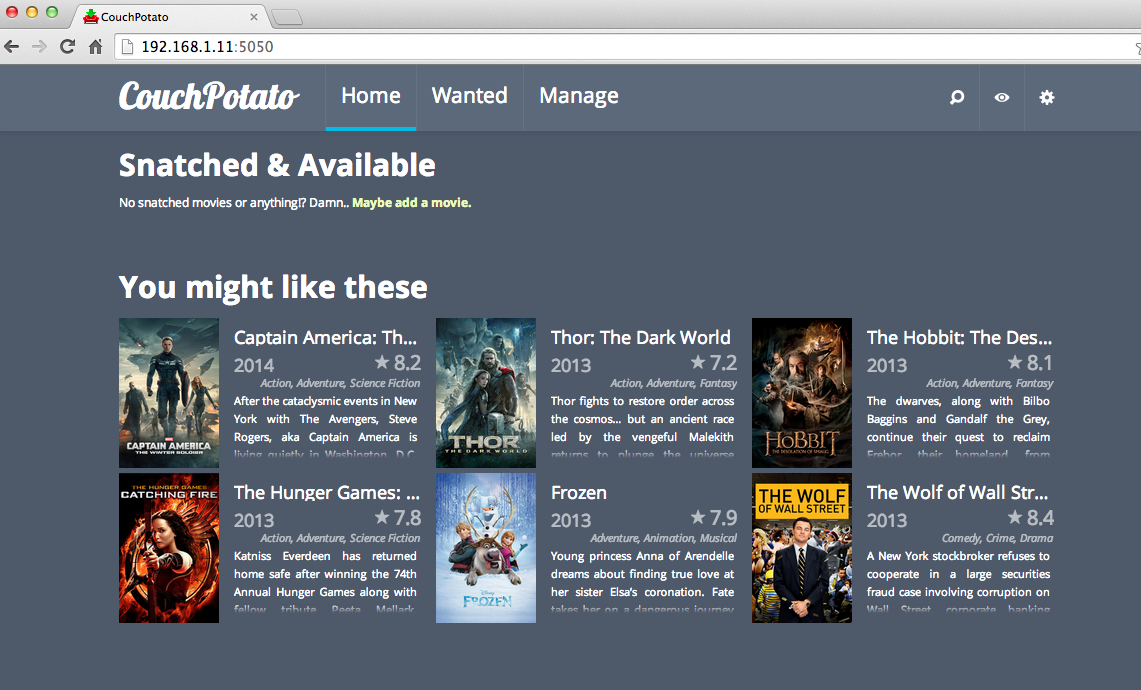Click the Frozen plot description text
This screenshot has width=1141, height=690.
pyautogui.click(x=643, y=583)
